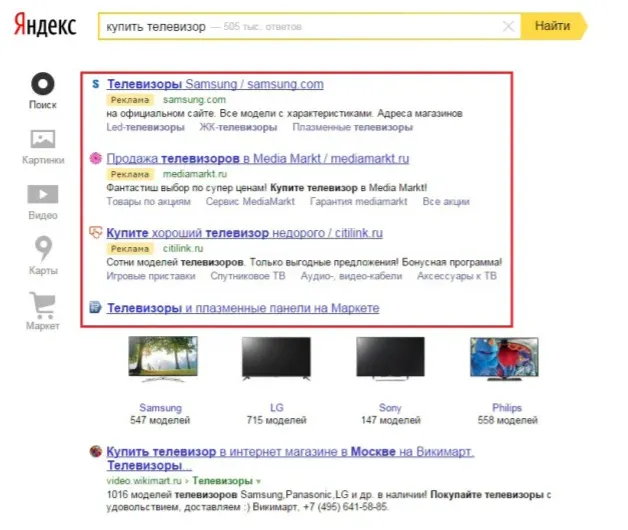Open the Samsung brand link under thumbnail

161,408
